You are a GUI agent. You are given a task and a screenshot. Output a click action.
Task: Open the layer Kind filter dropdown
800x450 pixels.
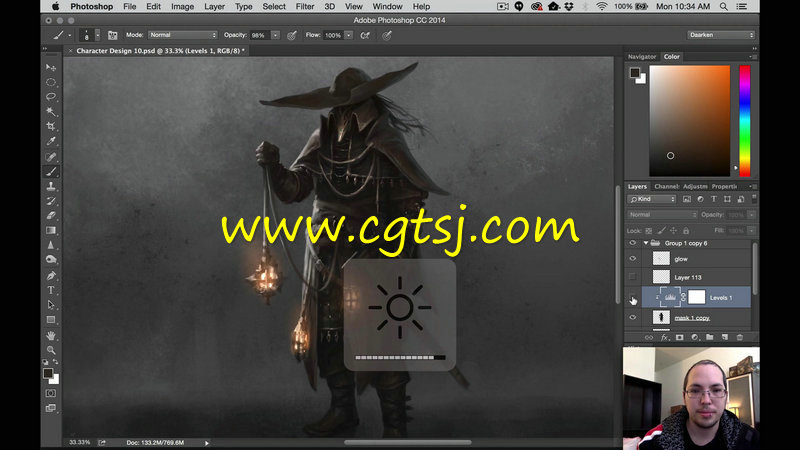tap(652, 199)
